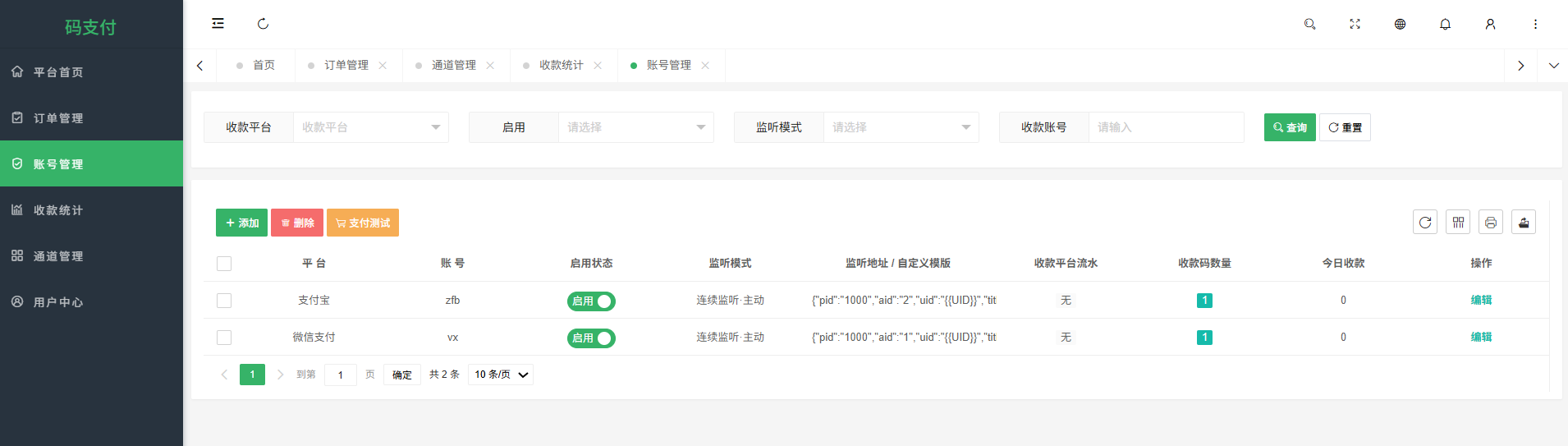Open the user profile icon
The height and width of the screenshot is (446, 1568).
pyautogui.click(x=1490, y=24)
